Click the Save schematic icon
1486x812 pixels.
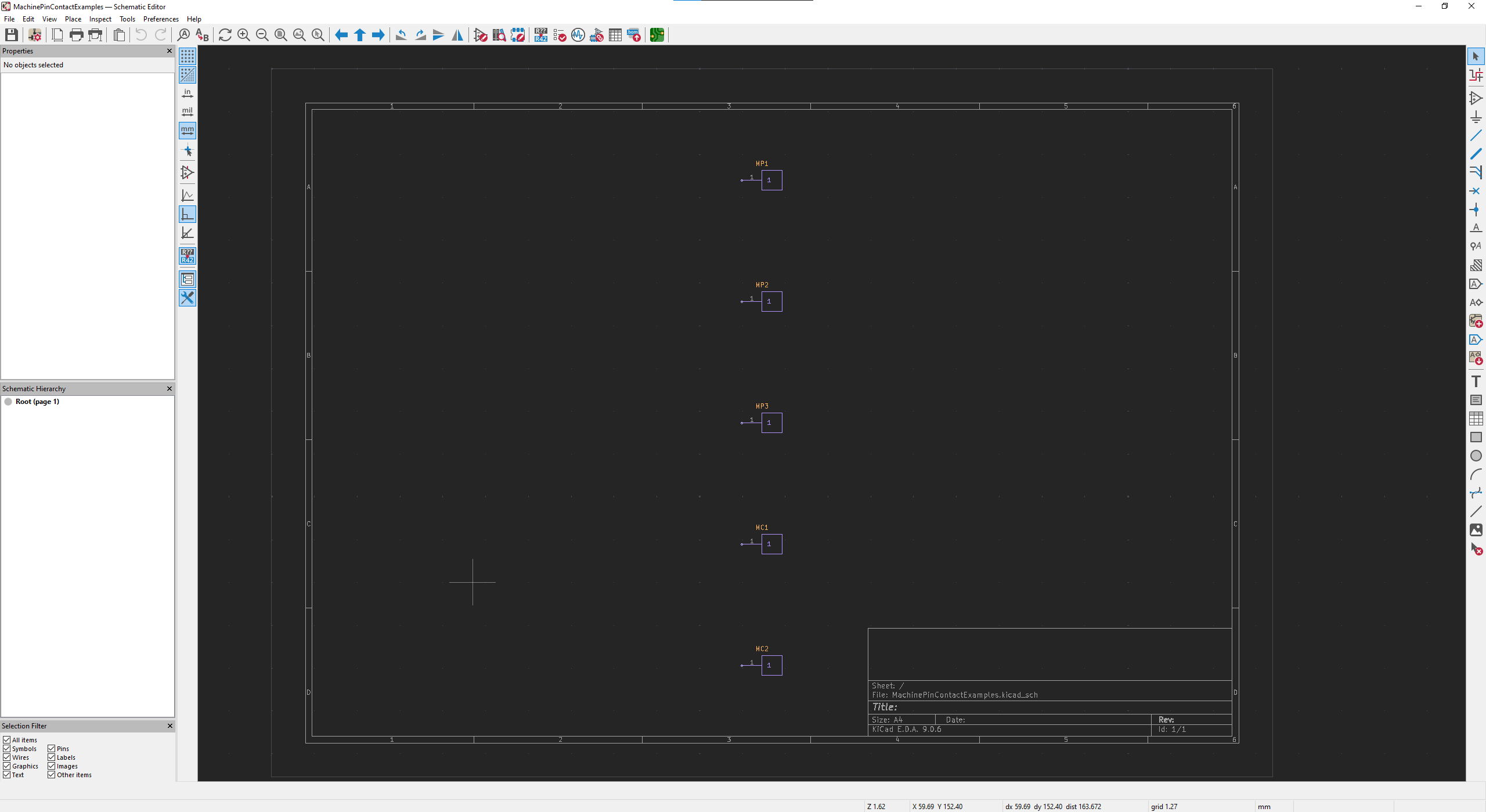tap(11, 35)
